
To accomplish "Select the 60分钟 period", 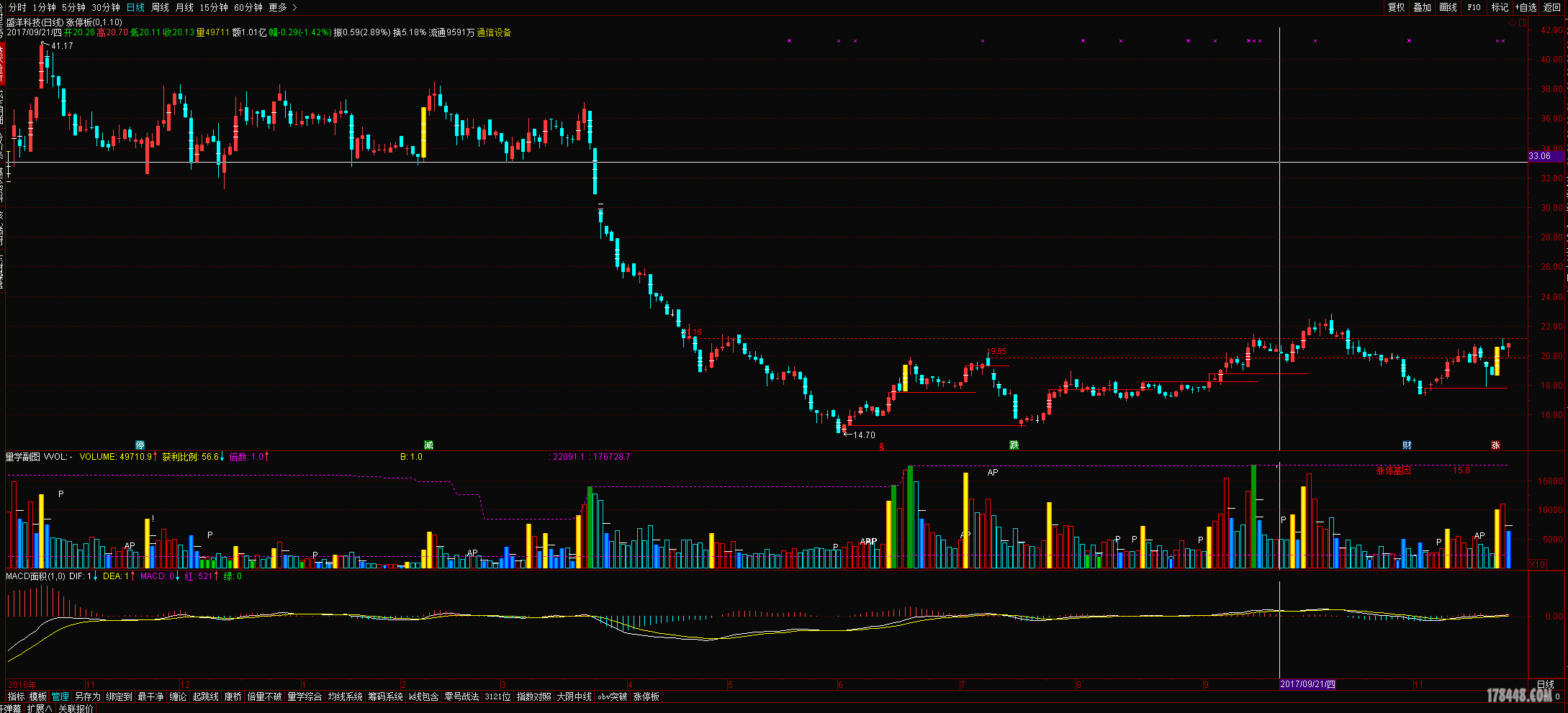I will (x=248, y=7).
